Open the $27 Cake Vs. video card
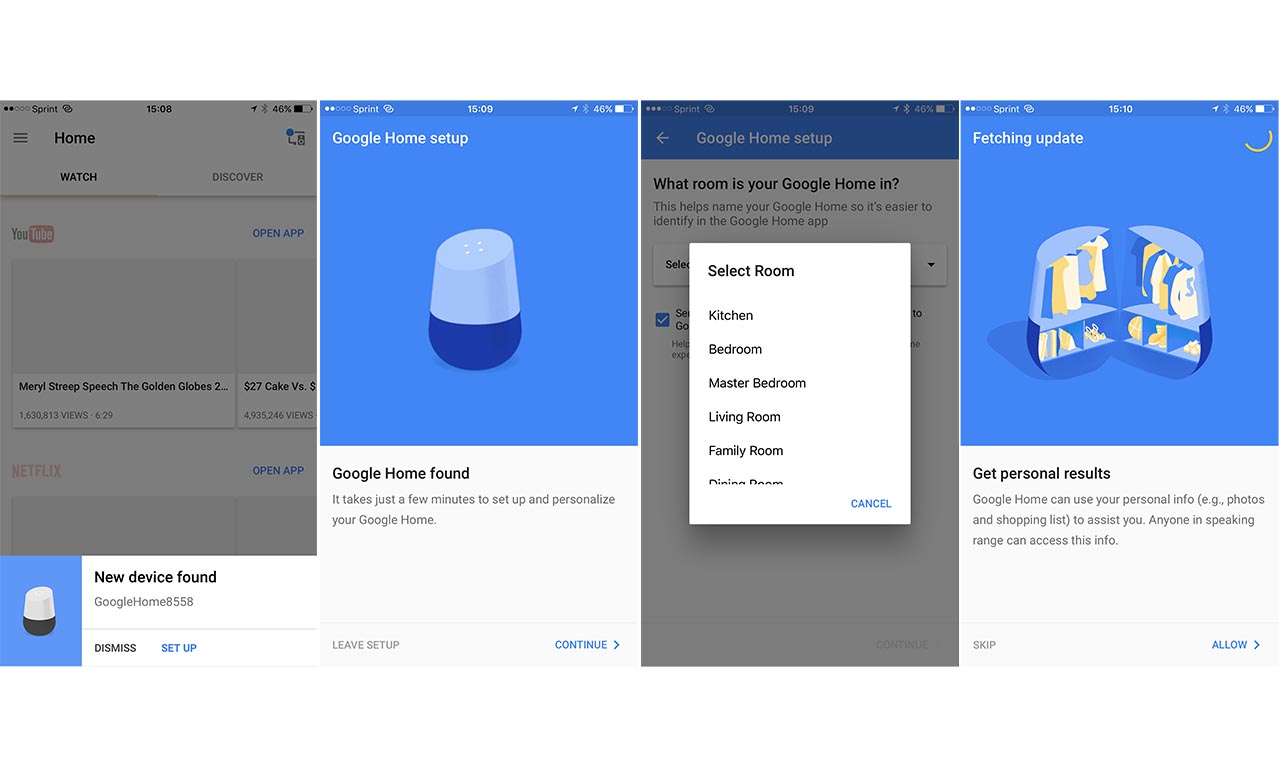This screenshot has height=768, width=1279. pos(277,344)
